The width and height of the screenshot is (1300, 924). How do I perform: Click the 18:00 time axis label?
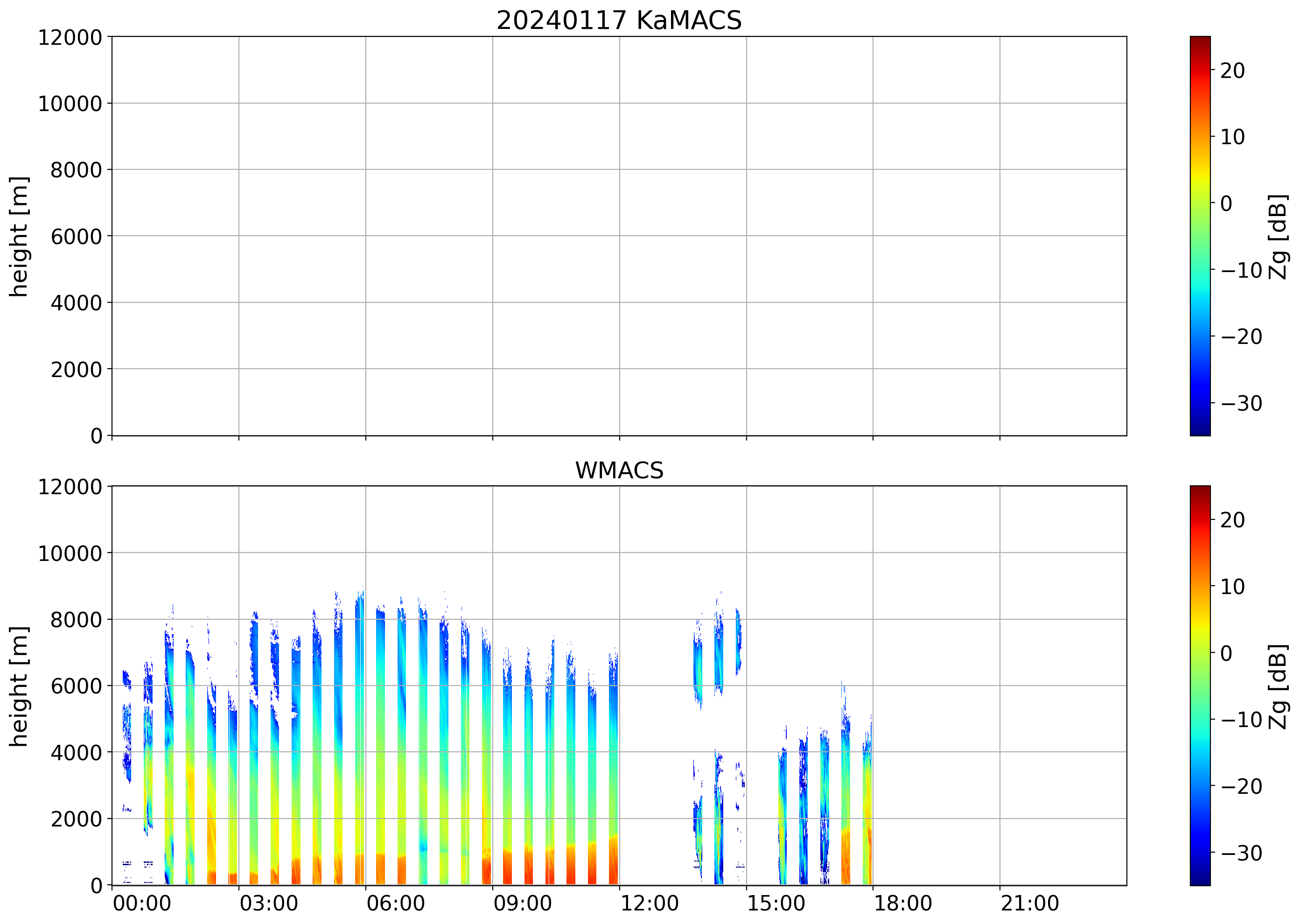(903, 903)
